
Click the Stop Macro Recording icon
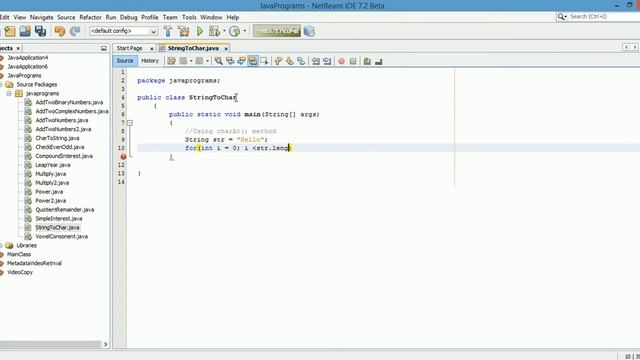coord(353,61)
